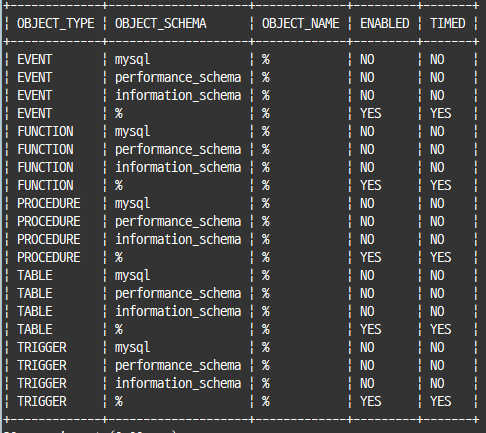The width and height of the screenshot is (486, 433).
Task: Click TIMED 'YES' in PROCEDURE % row
Action: point(441,258)
